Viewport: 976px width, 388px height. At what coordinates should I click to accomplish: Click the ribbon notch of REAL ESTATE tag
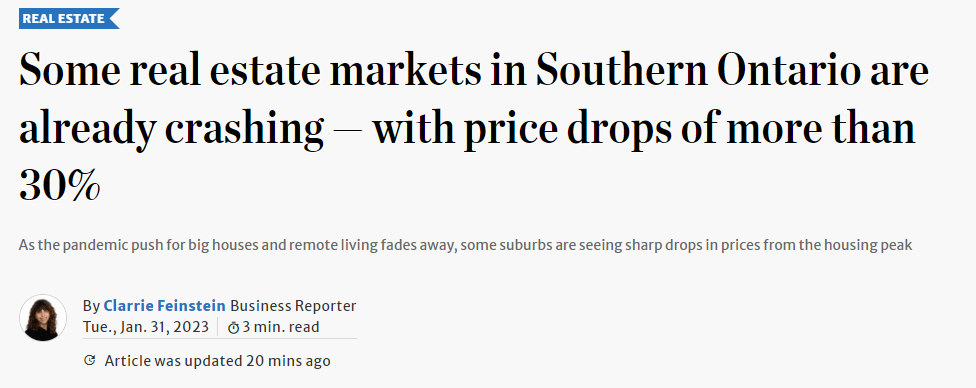pyautogui.click(x=114, y=19)
